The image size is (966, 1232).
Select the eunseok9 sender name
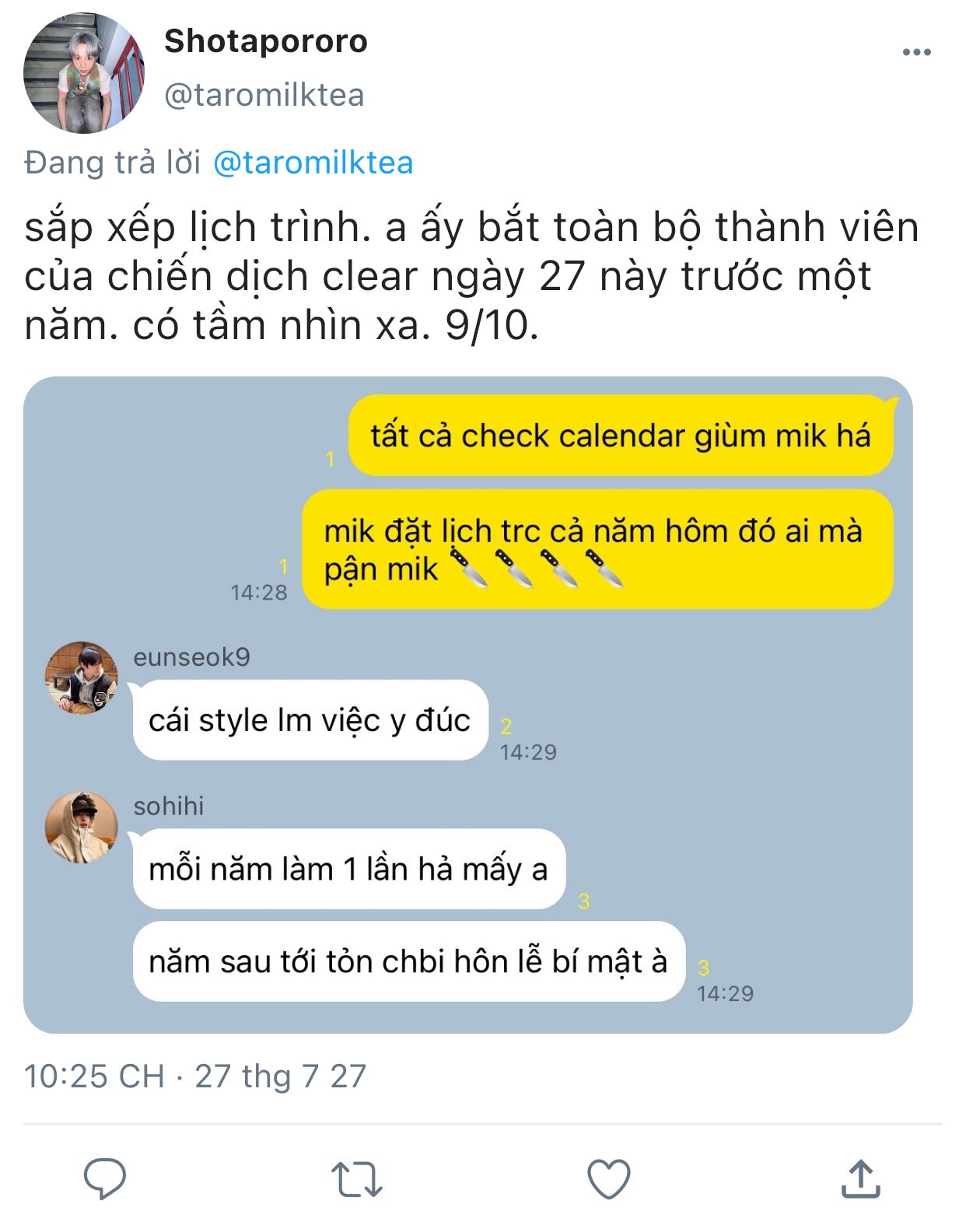(192, 657)
